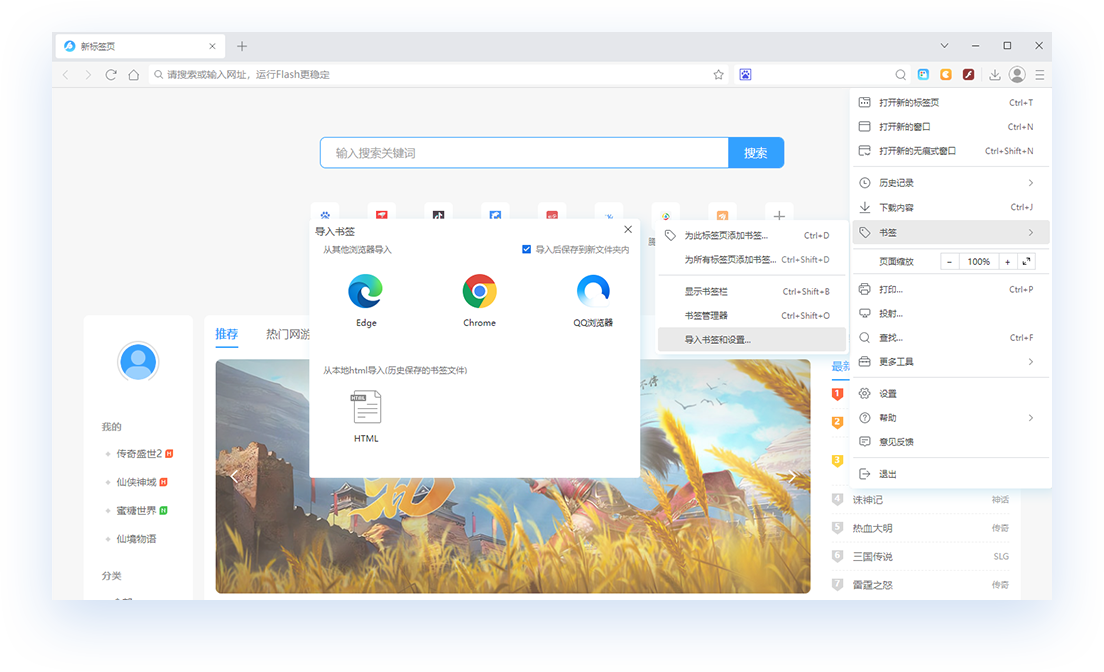Open the user avatar profile icon
The width and height of the screenshot is (1104, 672).
(1017, 75)
